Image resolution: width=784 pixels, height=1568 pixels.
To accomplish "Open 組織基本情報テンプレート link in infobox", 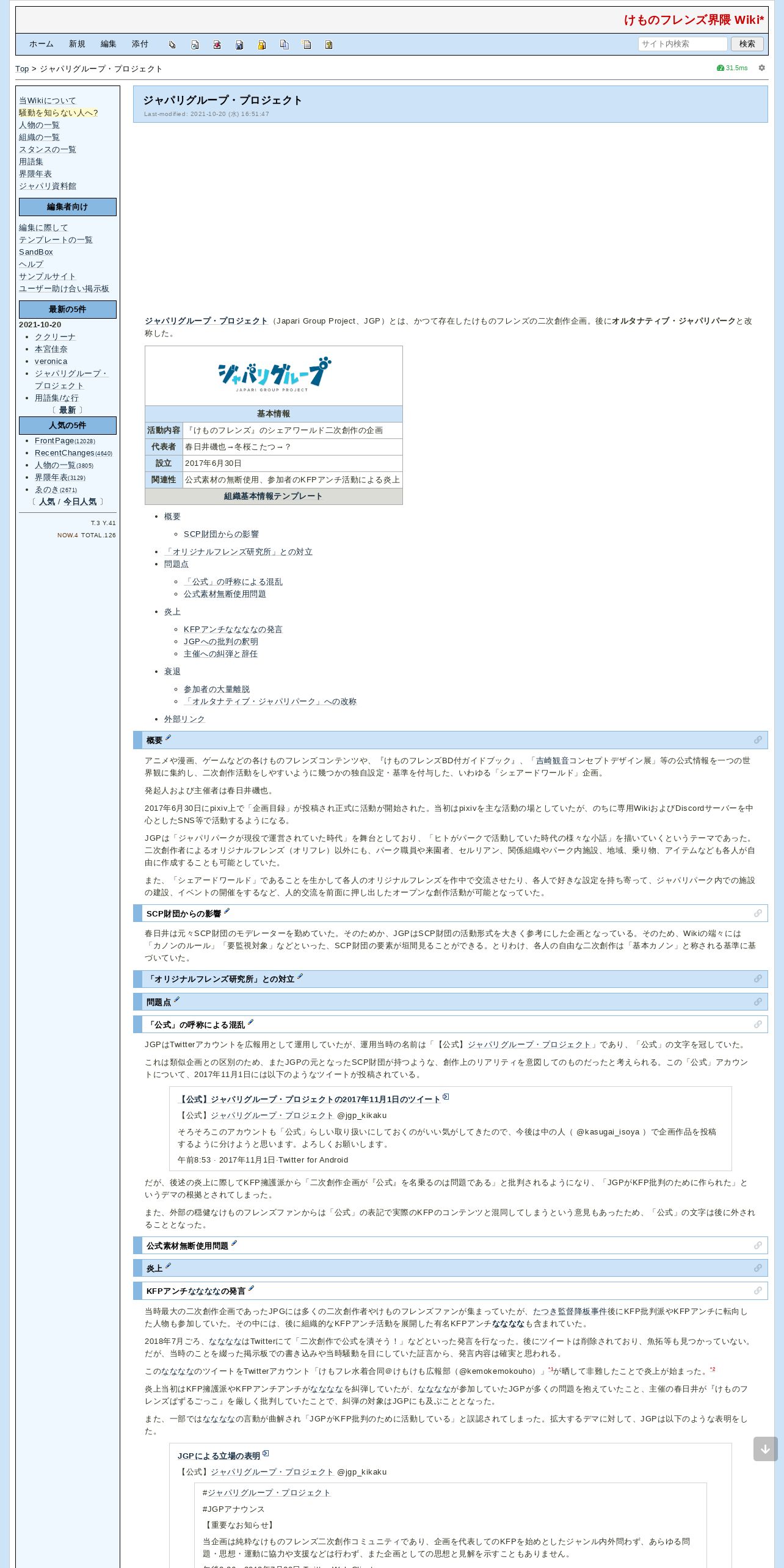I will [274, 496].
